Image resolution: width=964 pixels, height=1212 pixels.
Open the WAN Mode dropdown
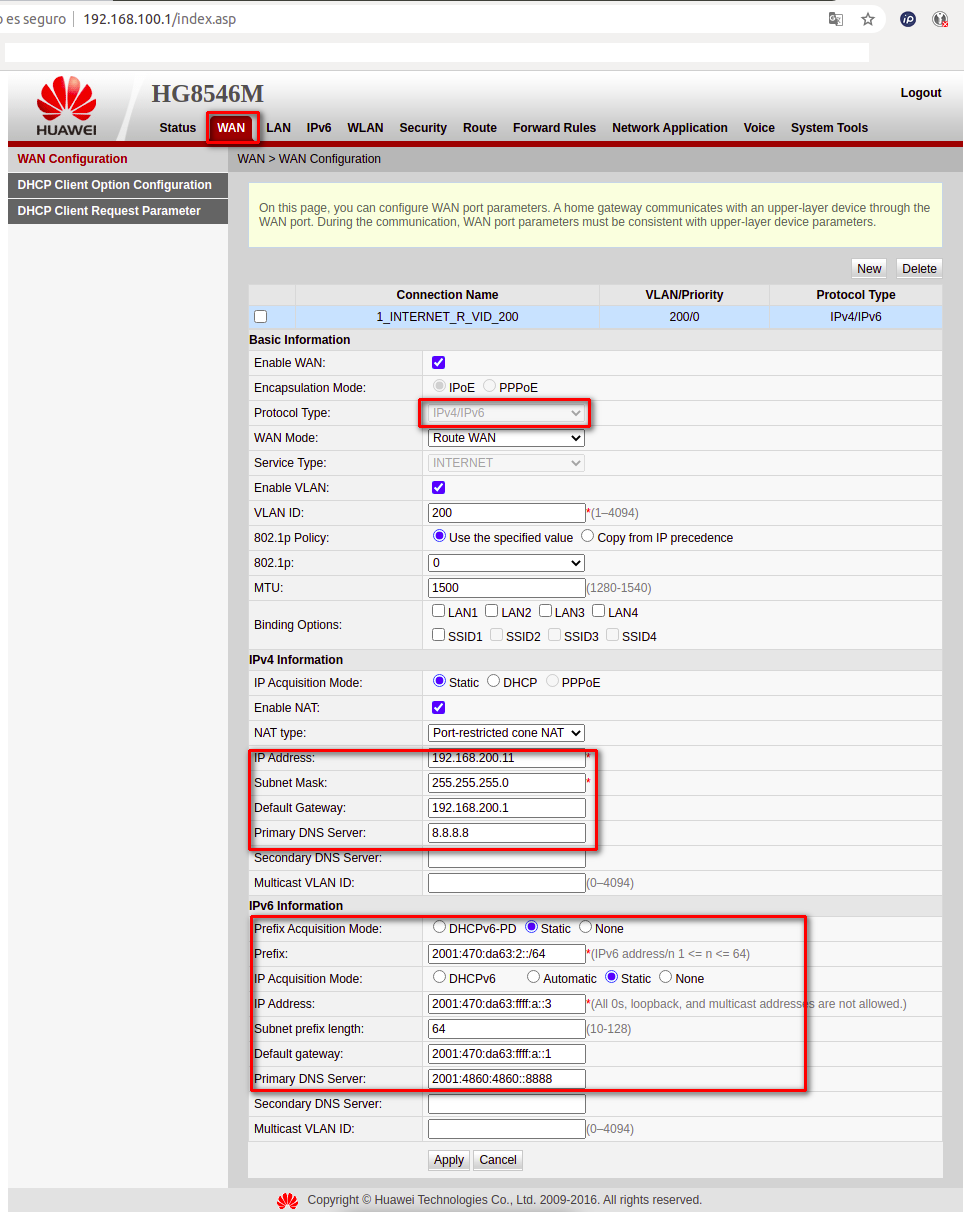(506, 438)
